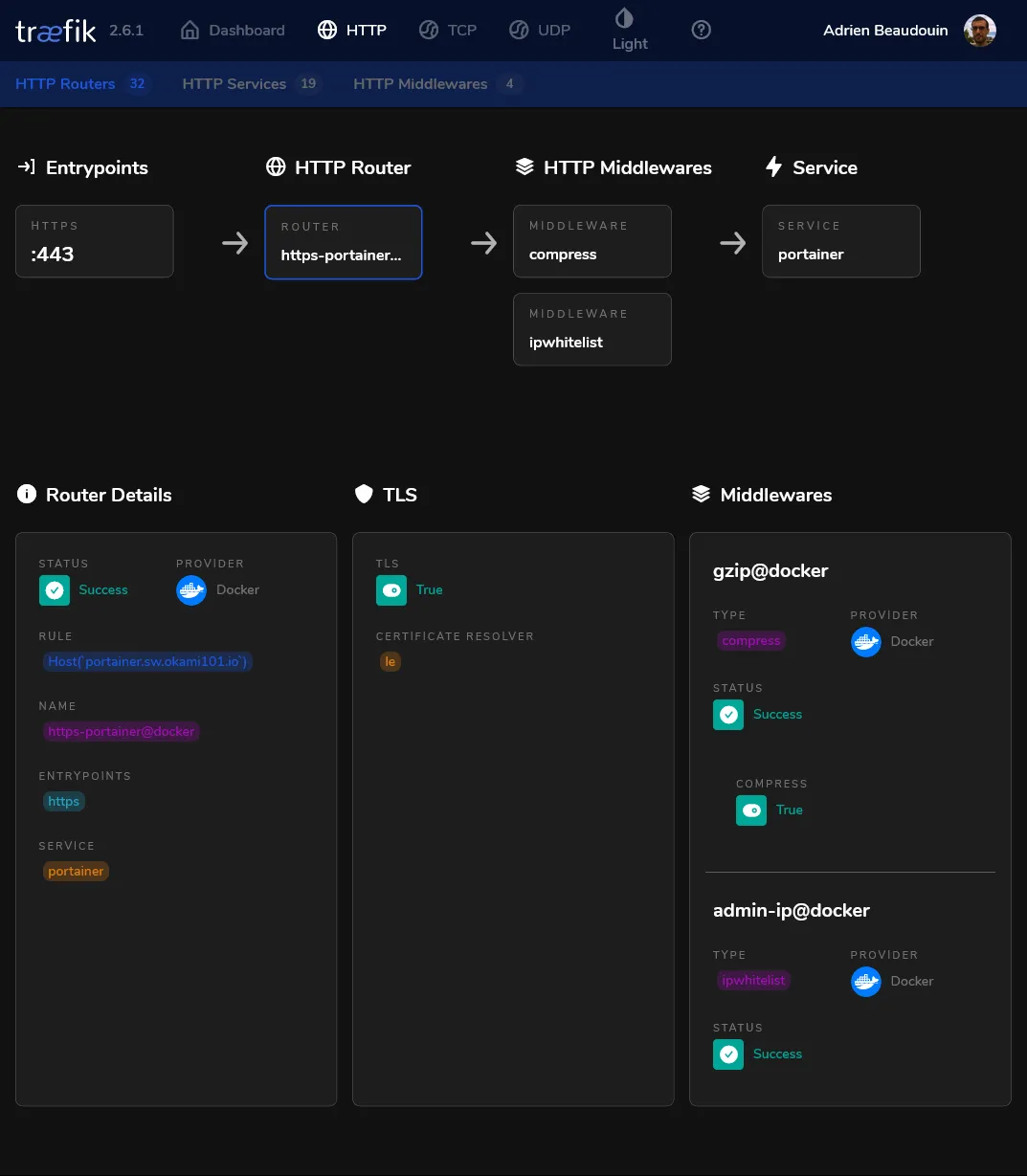This screenshot has height=1176, width=1027.
Task: Click the purple compress type badge
Action: [x=750, y=641]
